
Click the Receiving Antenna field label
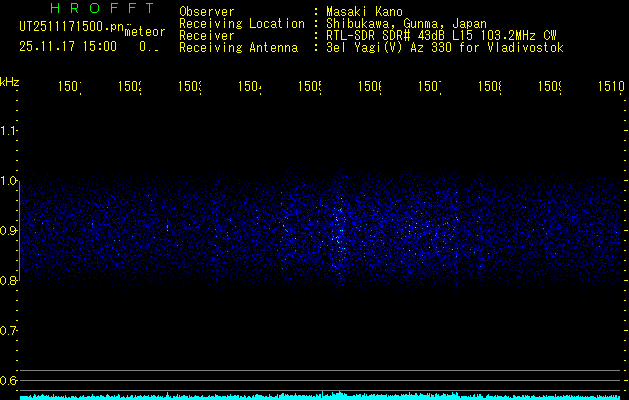pyautogui.click(x=238, y=47)
